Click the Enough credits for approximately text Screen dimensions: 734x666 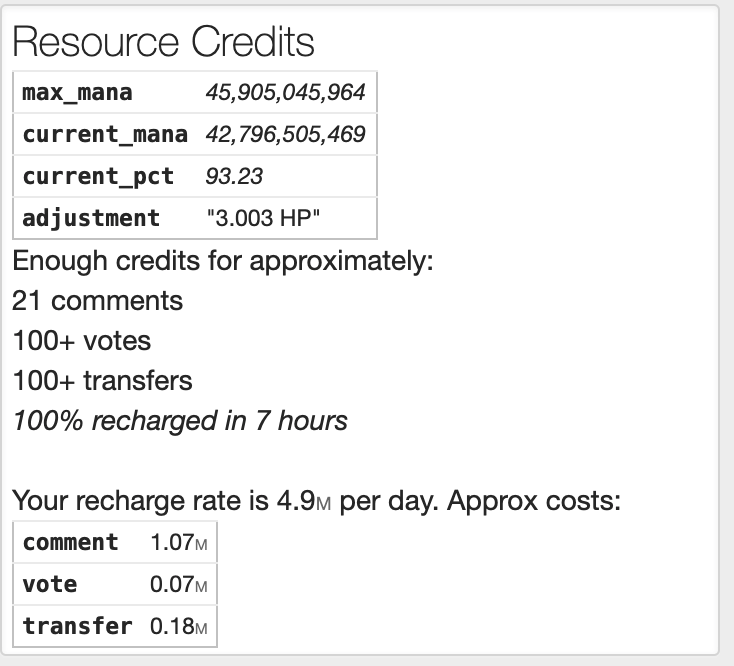pyautogui.click(x=223, y=261)
